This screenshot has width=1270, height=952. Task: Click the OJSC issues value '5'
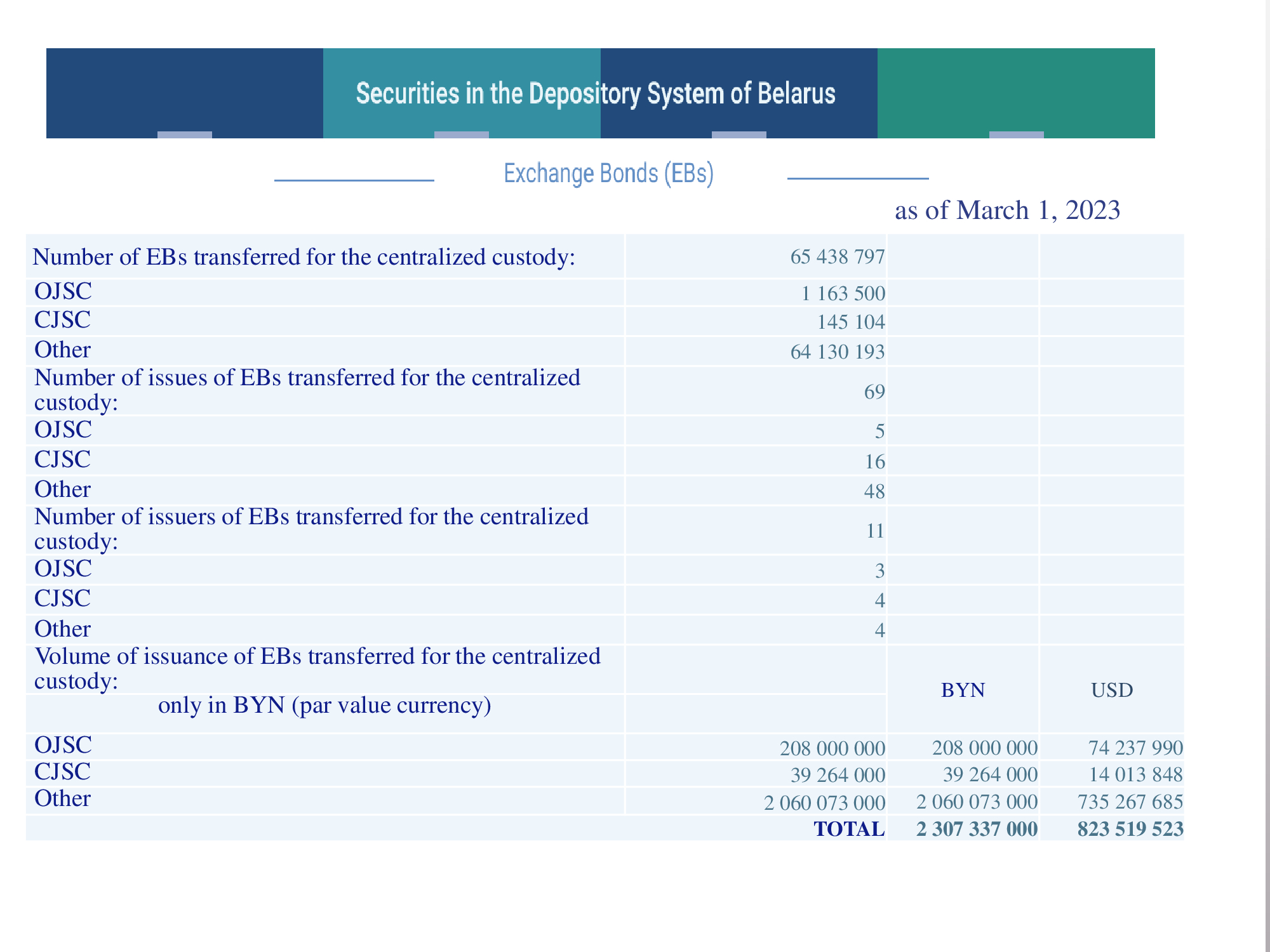click(x=879, y=432)
